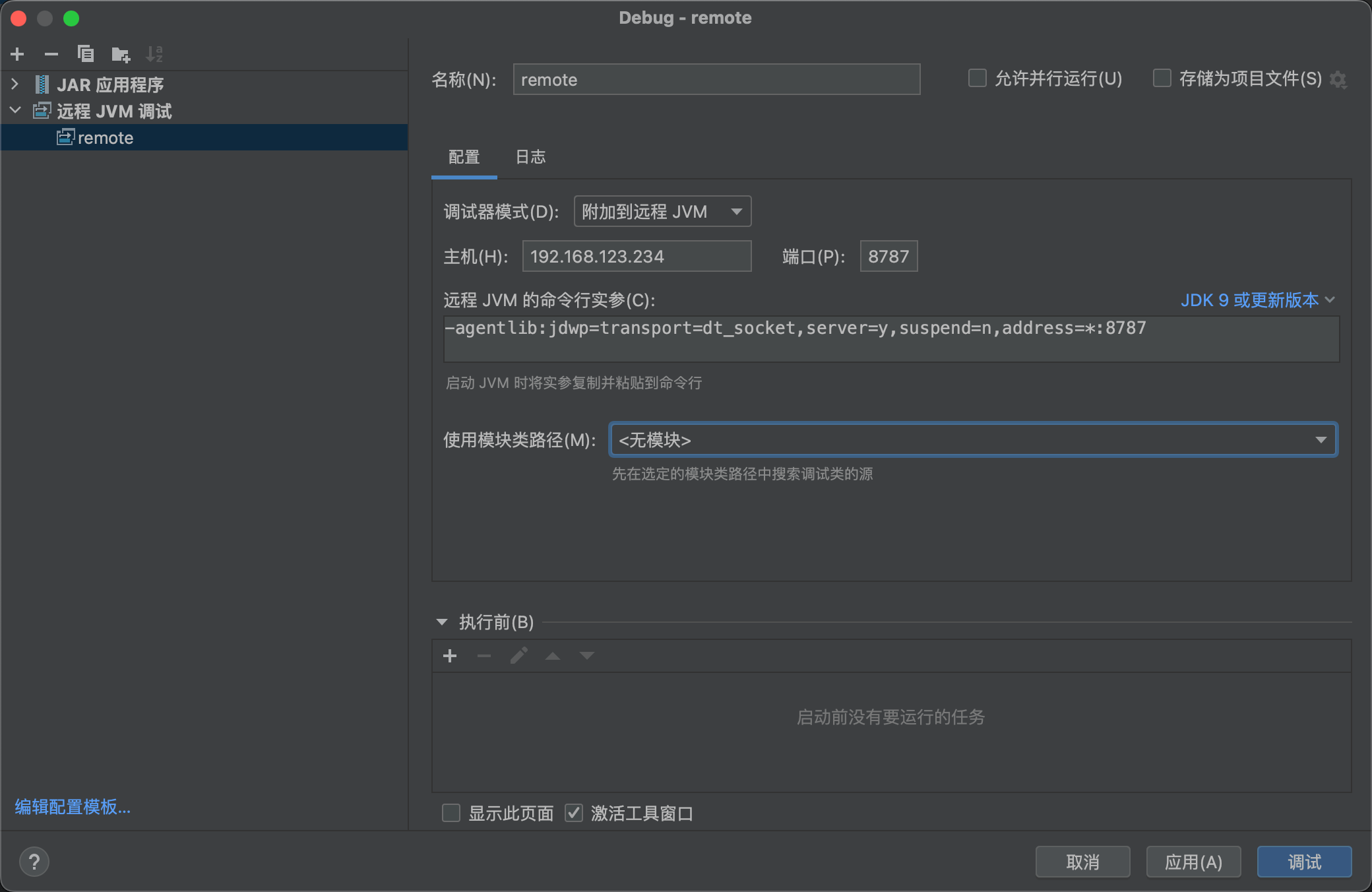Click the sort configurations alphabetically icon
Screen dimensions: 1372x892
click(x=154, y=54)
